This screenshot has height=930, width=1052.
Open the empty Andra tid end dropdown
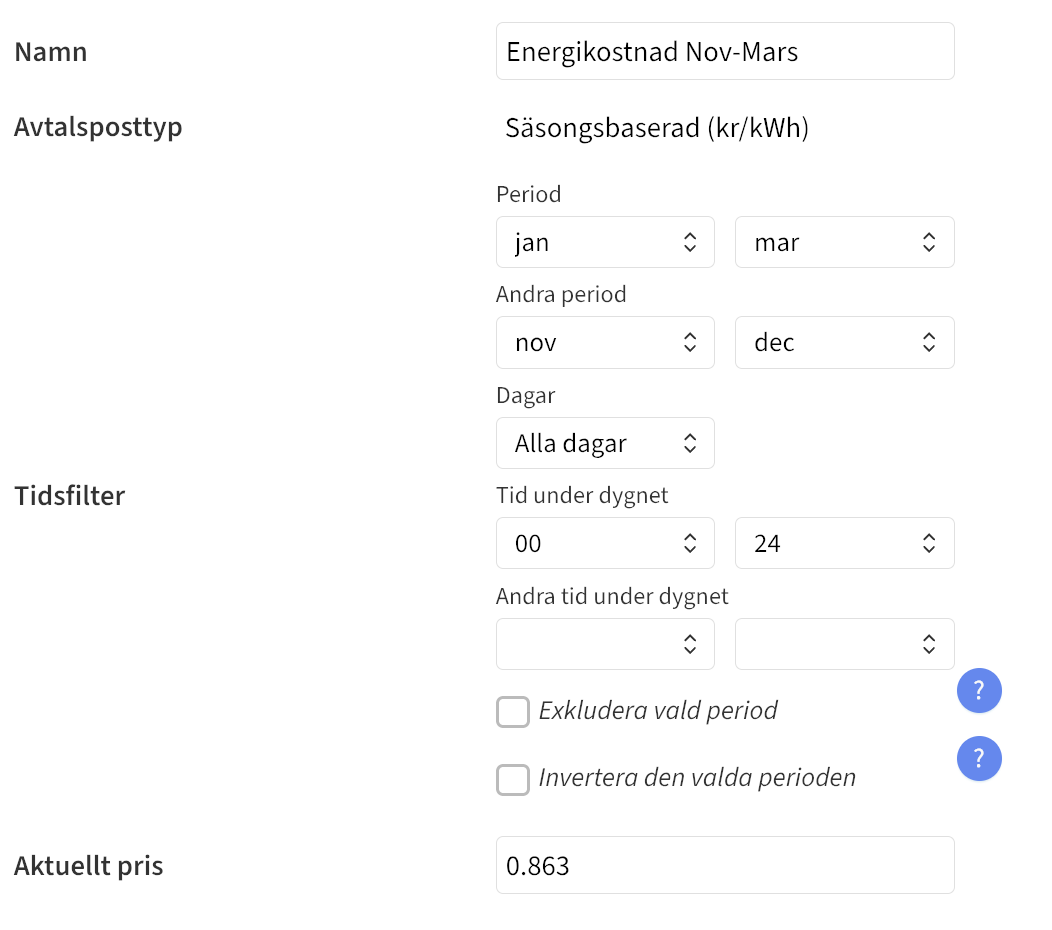(844, 644)
